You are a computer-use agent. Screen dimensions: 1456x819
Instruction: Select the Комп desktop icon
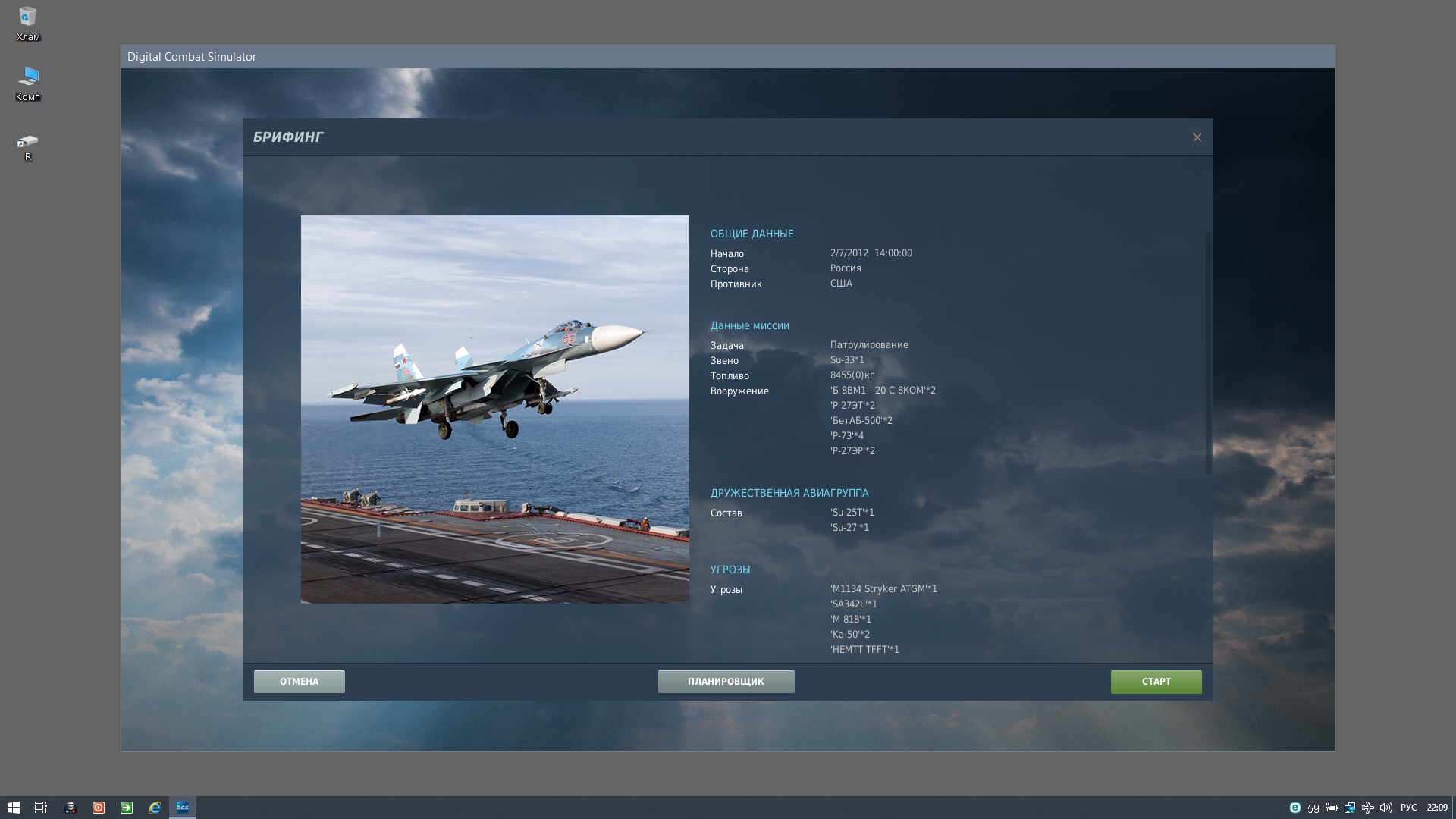tap(28, 83)
